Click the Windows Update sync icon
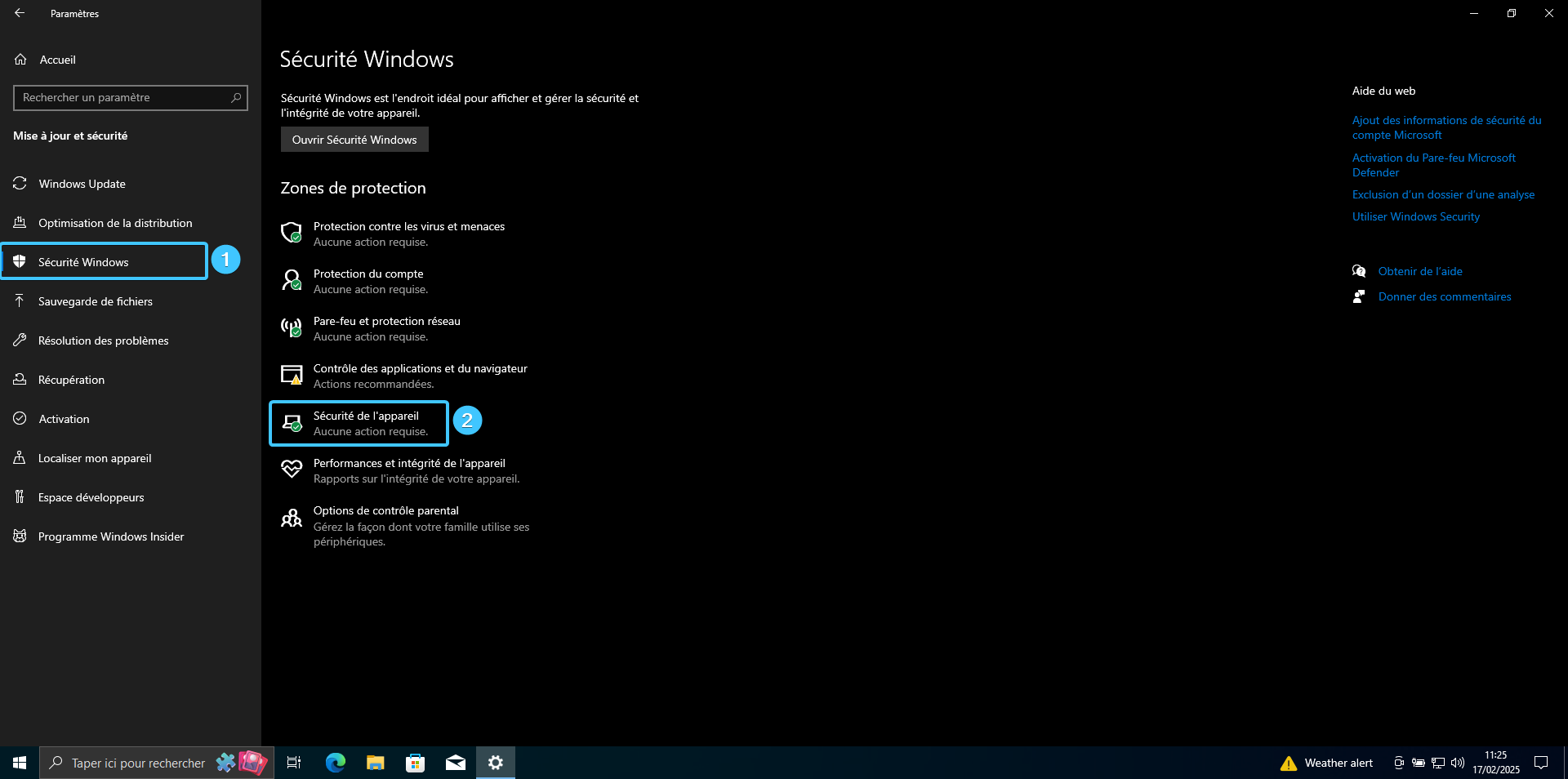Viewport: 1568px width, 779px height. (x=20, y=184)
